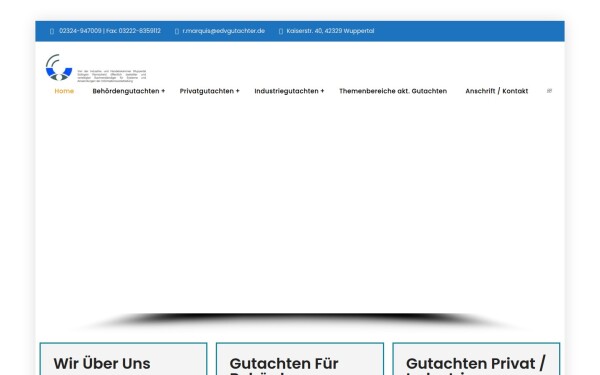This screenshot has height=375, width=600.
Task: Click the small icon right of Anschrift / Kontakt
Action: point(549,91)
